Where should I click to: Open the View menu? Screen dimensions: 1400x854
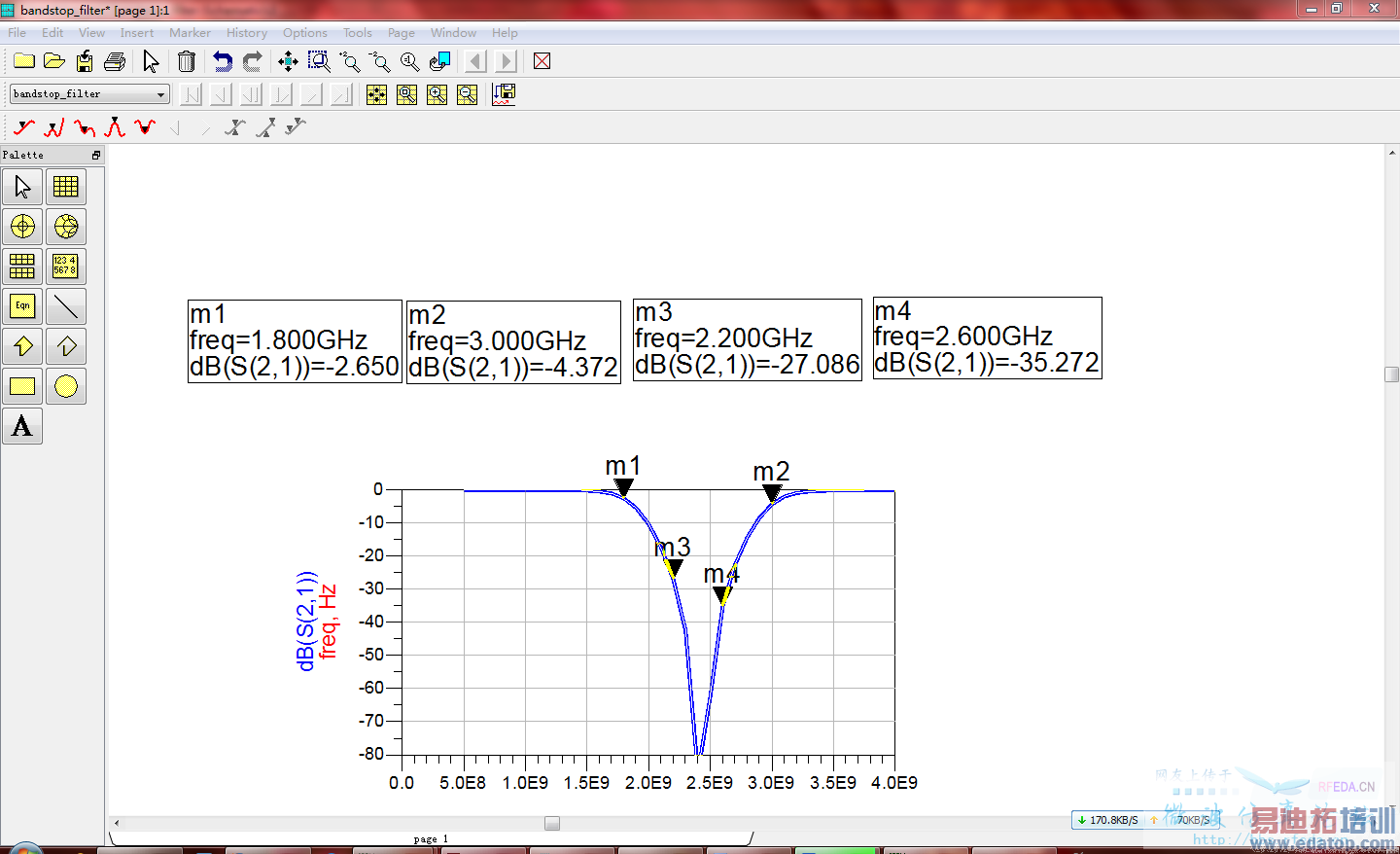click(91, 33)
